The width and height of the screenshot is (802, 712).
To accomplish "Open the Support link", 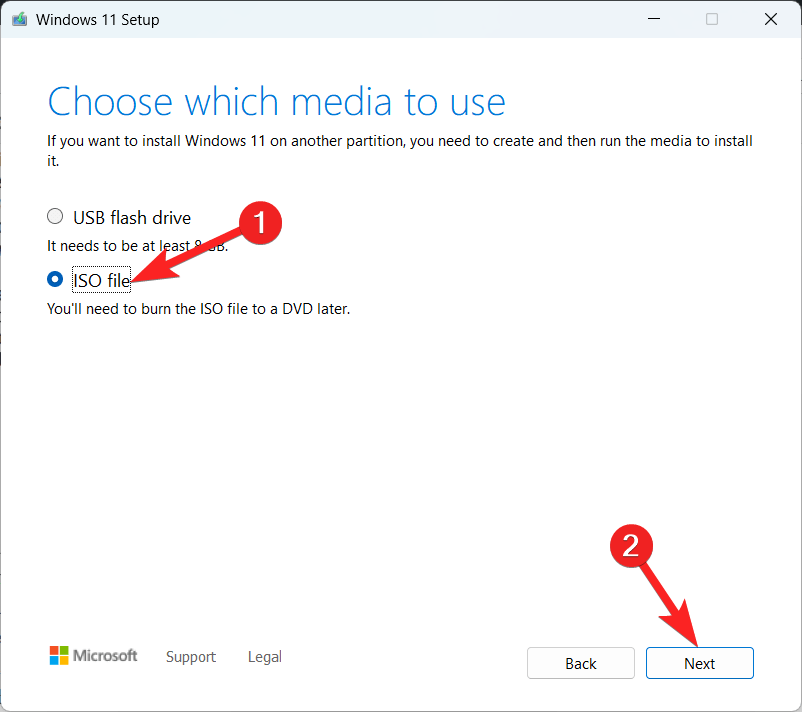I will point(190,657).
